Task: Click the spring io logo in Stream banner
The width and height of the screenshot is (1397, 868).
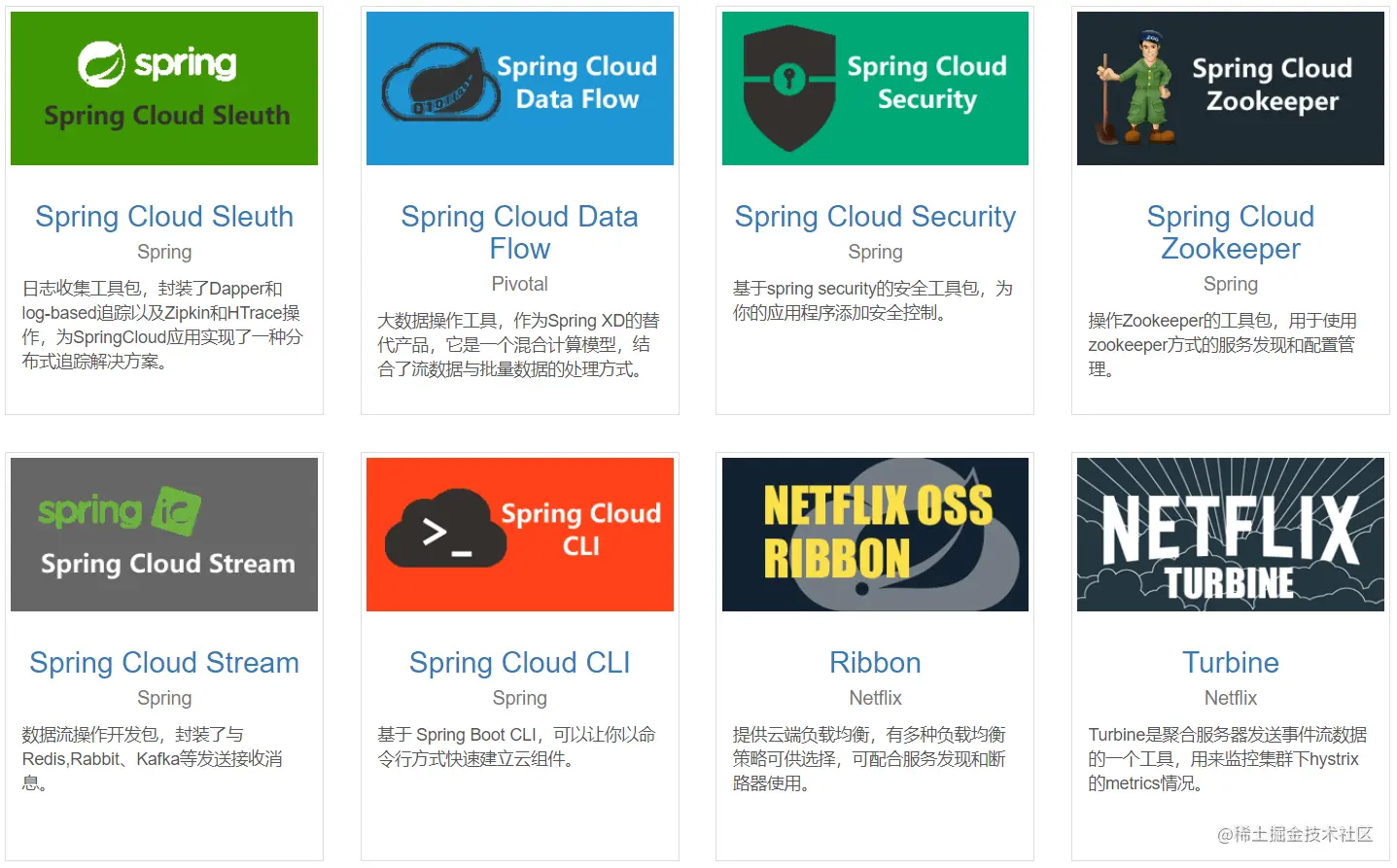Action: click(120, 510)
